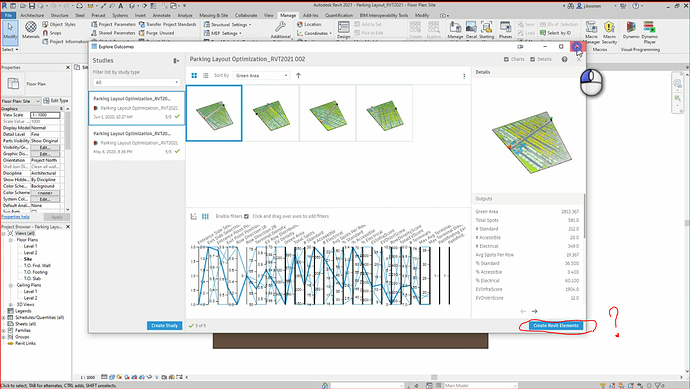The height and width of the screenshot is (389, 690).
Task: Open the Location tool
Action: (x=309, y=25)
